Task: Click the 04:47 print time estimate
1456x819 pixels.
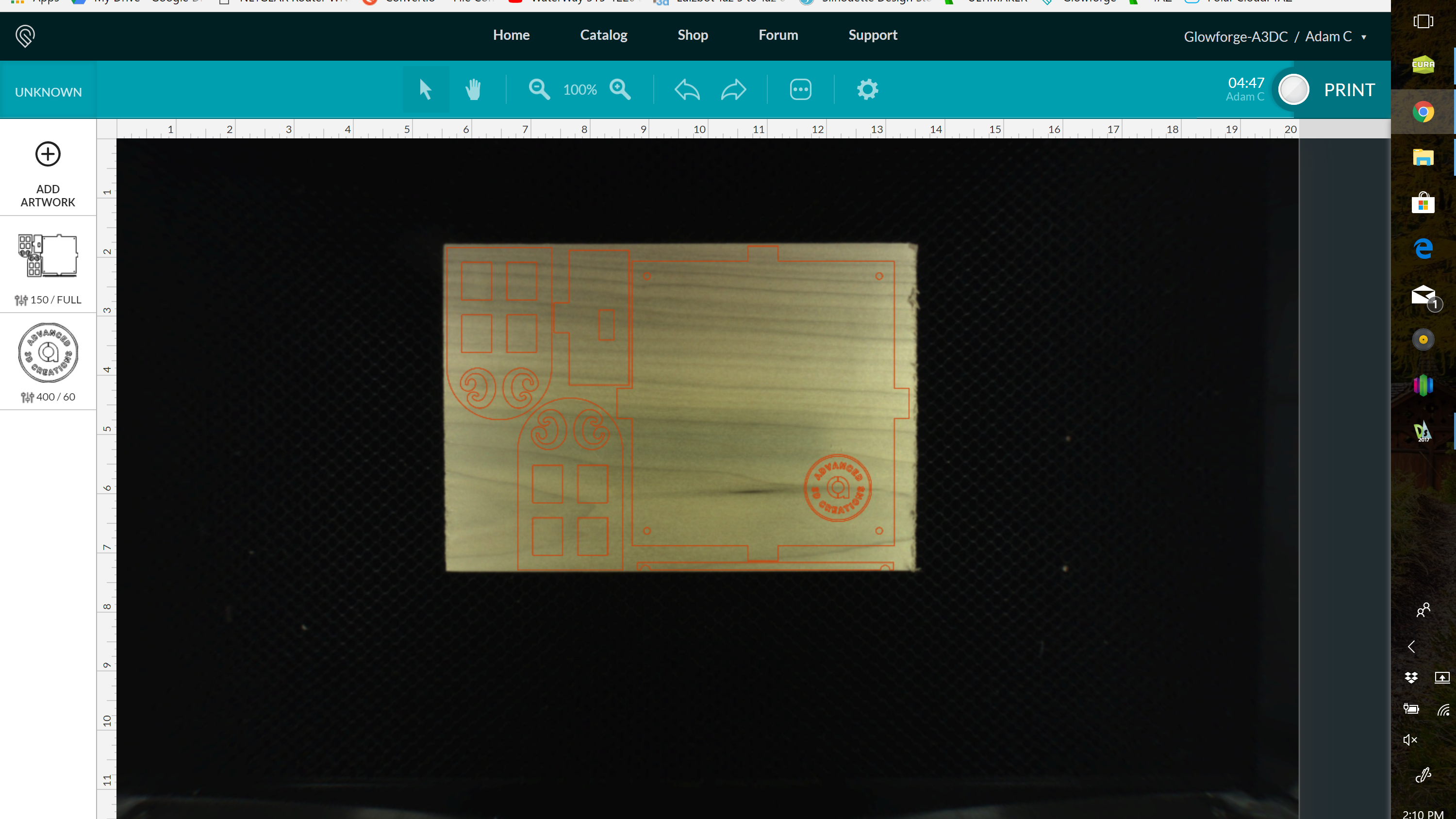Action: coord(1246,83)
